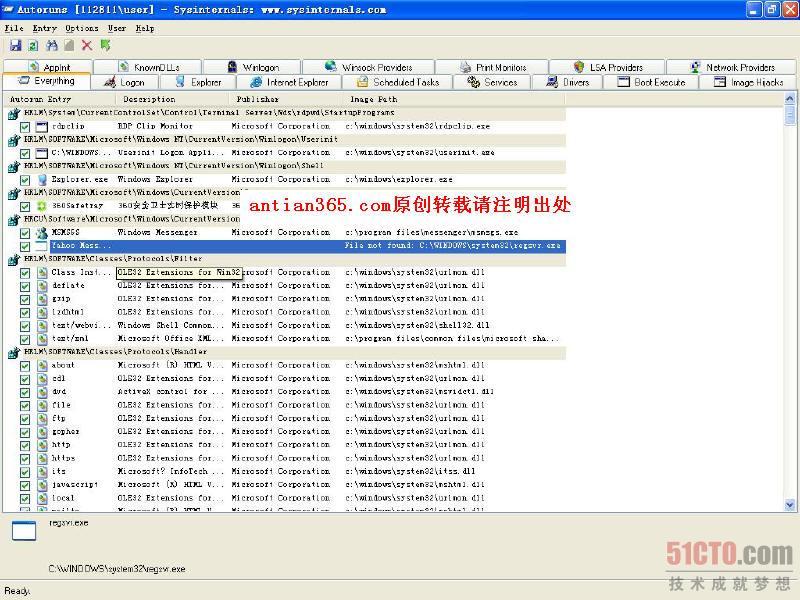Open the User menu
The image size is (800, 600).
point(116,28)
